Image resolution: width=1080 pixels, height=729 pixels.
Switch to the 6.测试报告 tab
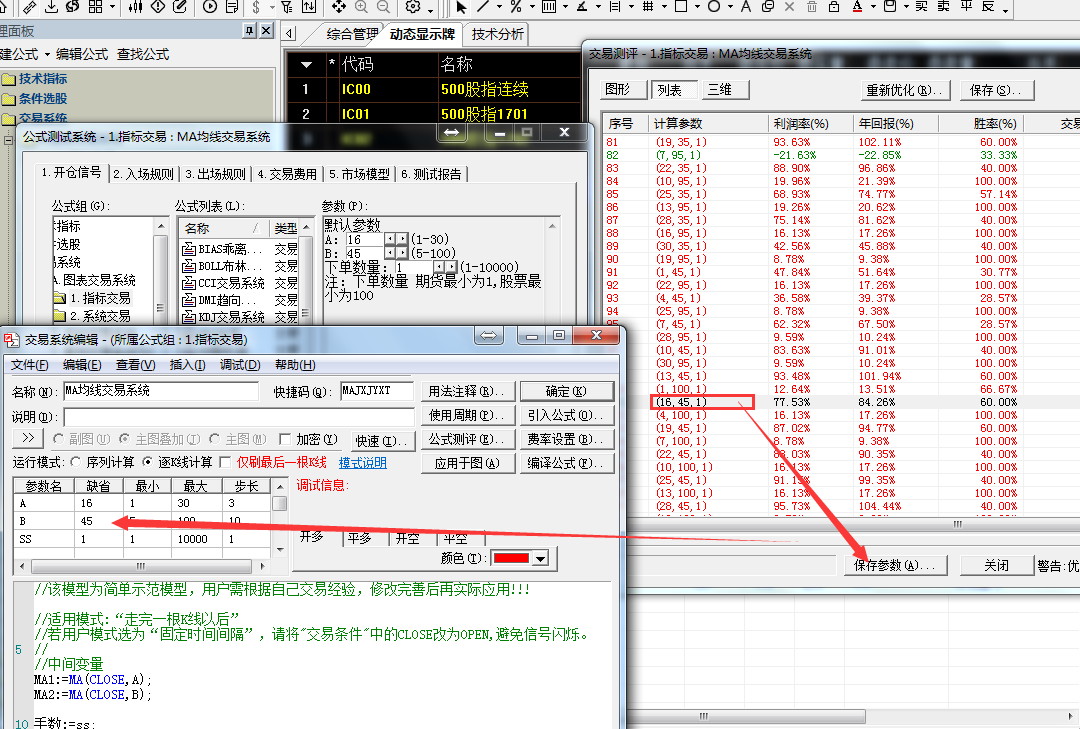432,174
